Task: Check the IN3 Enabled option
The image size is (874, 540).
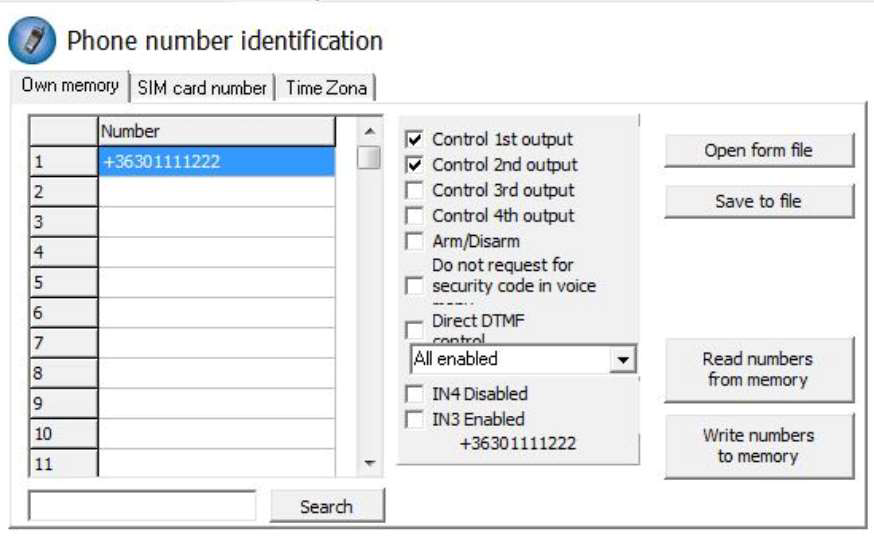Action: [x=414, y=419]
